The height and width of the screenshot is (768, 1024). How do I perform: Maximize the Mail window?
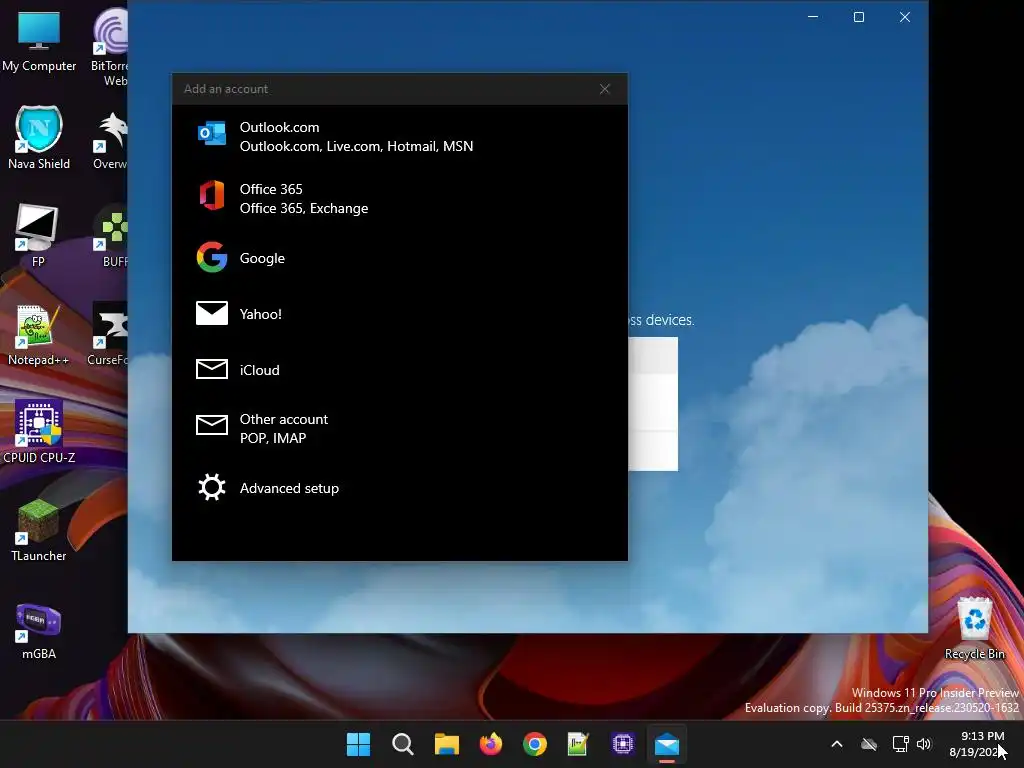point(859,17)
